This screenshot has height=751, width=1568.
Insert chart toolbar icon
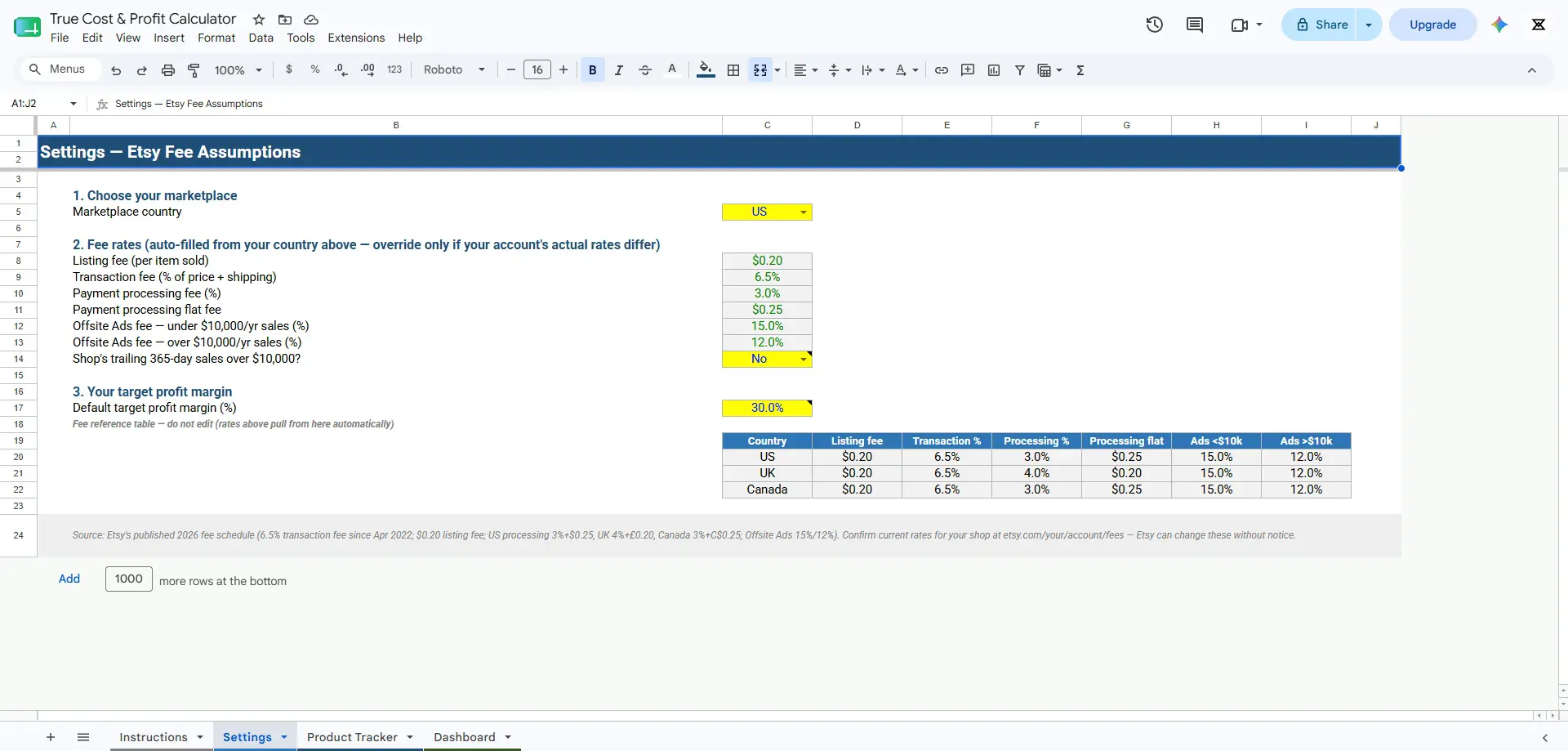pyautogui.click(x=994, y=70)
